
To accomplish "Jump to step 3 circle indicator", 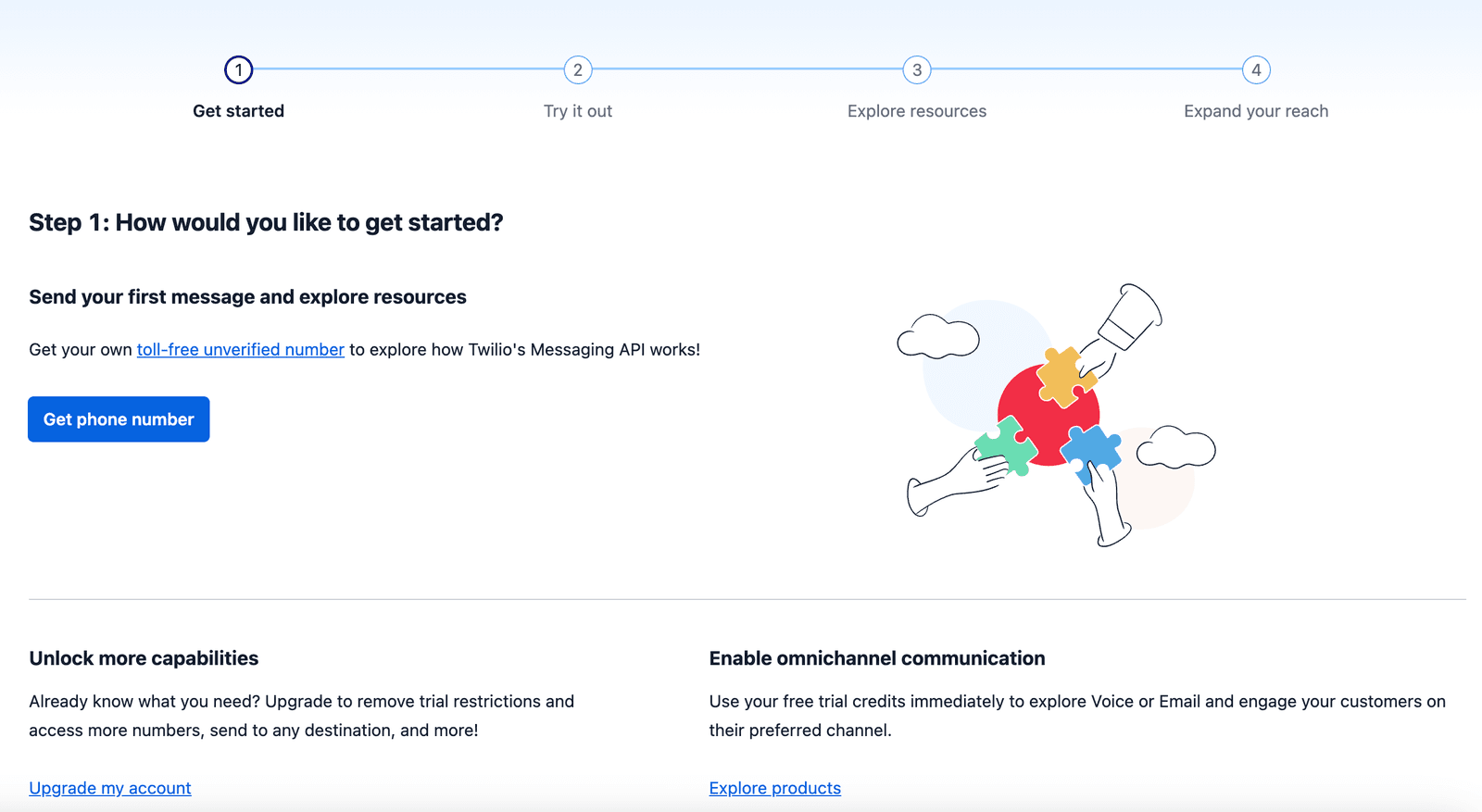I will (917, 69).
